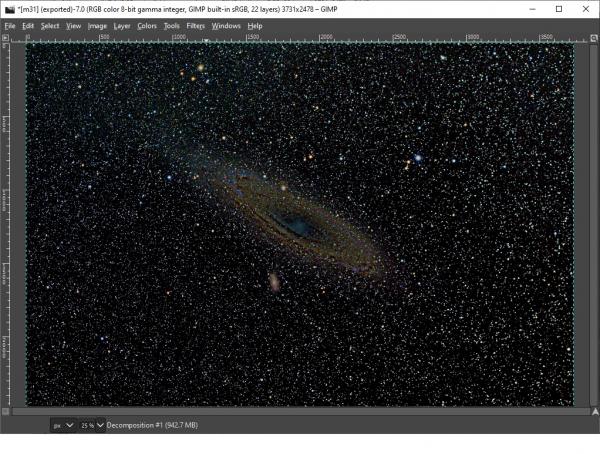
Task: Click the 25 % zoom input field
Action: [x=87, y=425]
